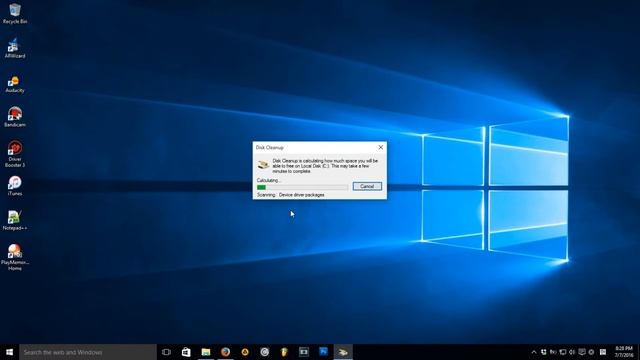Image resolution: width=640 pixels, height=360 pixels.
Task: Open the yellow shield-shaped taskbar app icon
Action: pyautogui.click(x=284, y=352)
